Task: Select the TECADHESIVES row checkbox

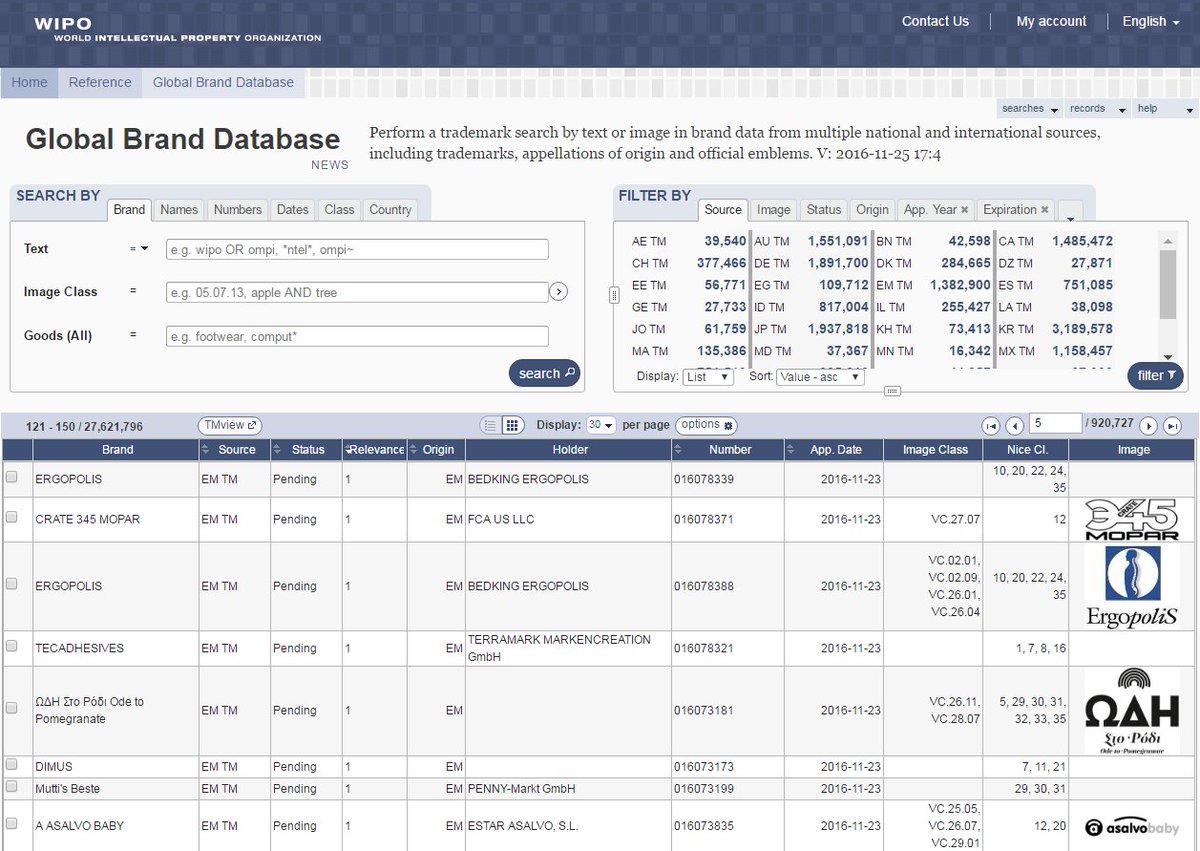Action: coord(12,647)
